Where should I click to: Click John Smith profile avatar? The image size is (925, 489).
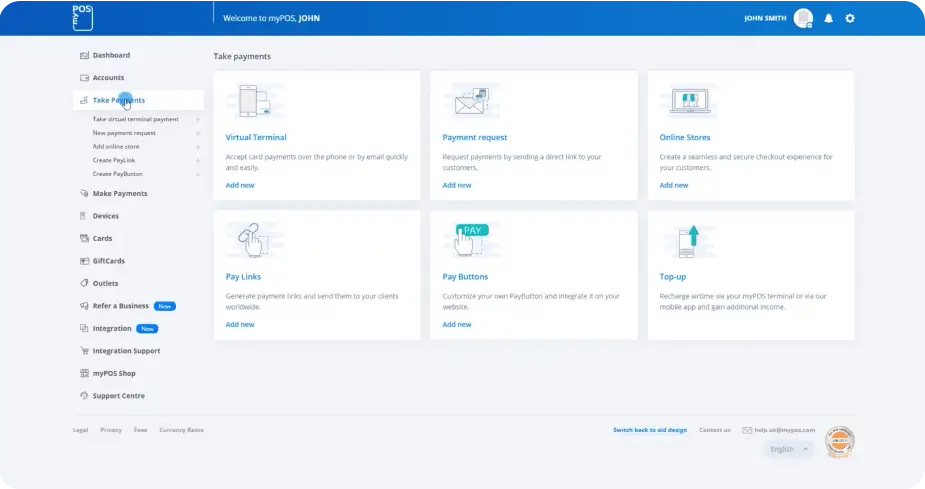[803, 18]
